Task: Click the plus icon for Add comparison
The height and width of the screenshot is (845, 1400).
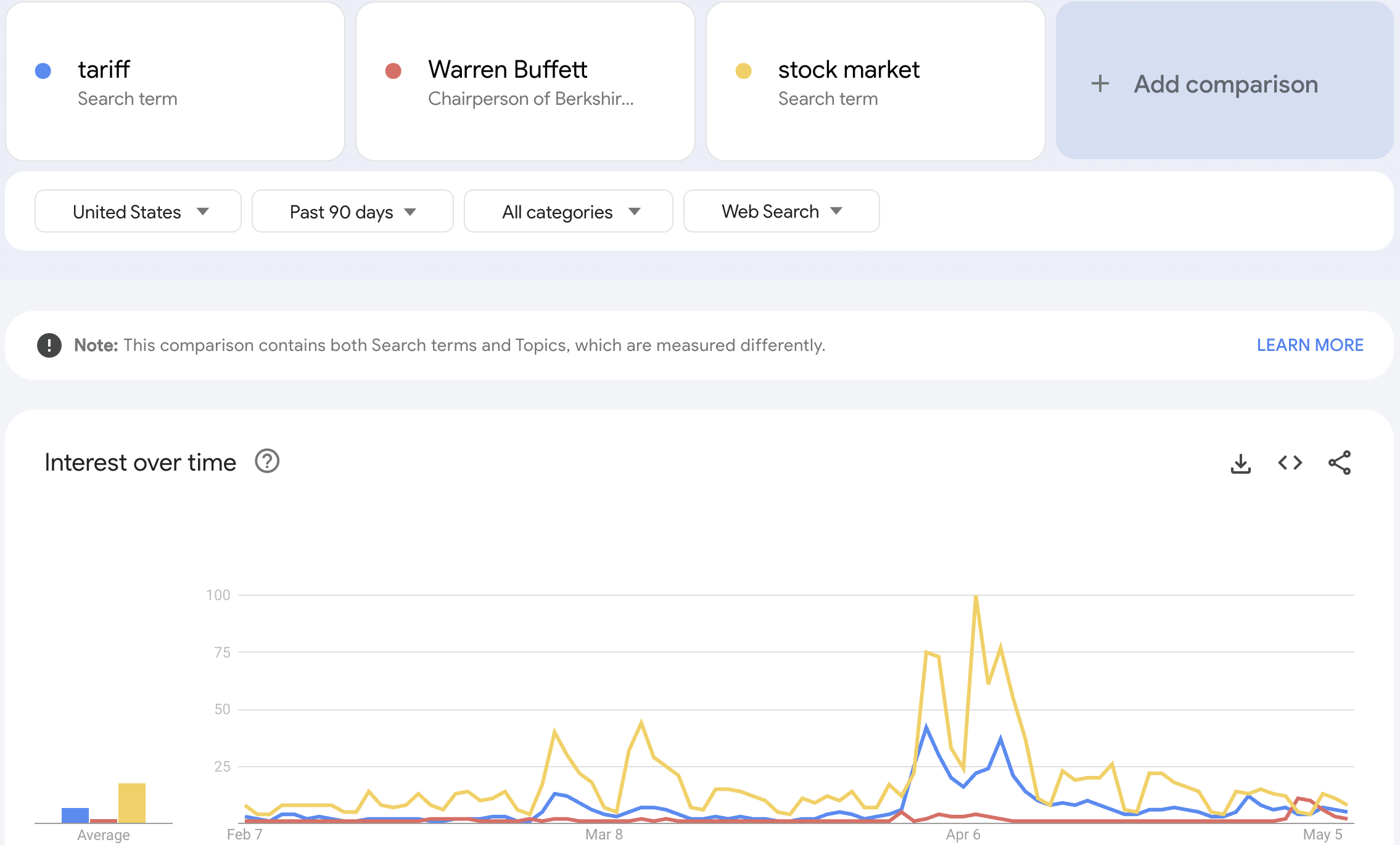Action: tap(1100, 84)
